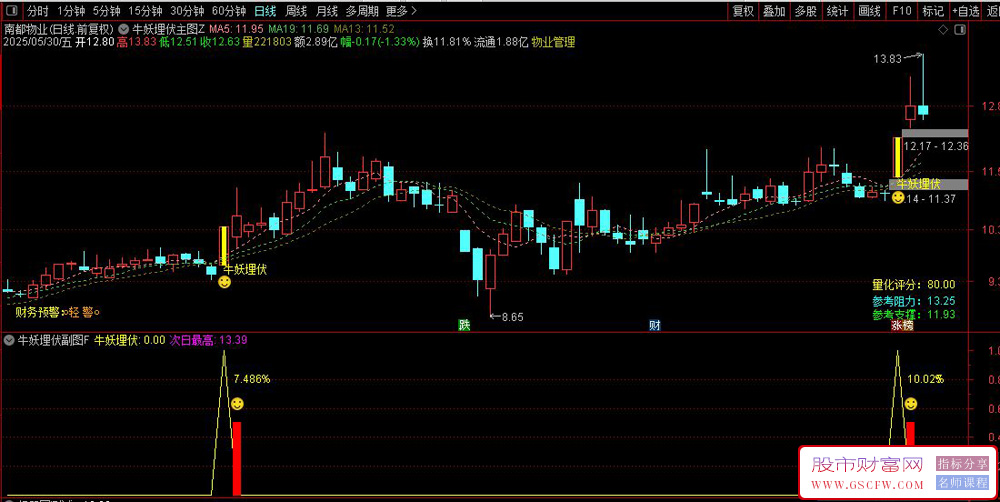This screenshot has height=502, width=1000.
Task: Click the 8.65 low price label
Action: pyautogui.click(x=512, y=316)
